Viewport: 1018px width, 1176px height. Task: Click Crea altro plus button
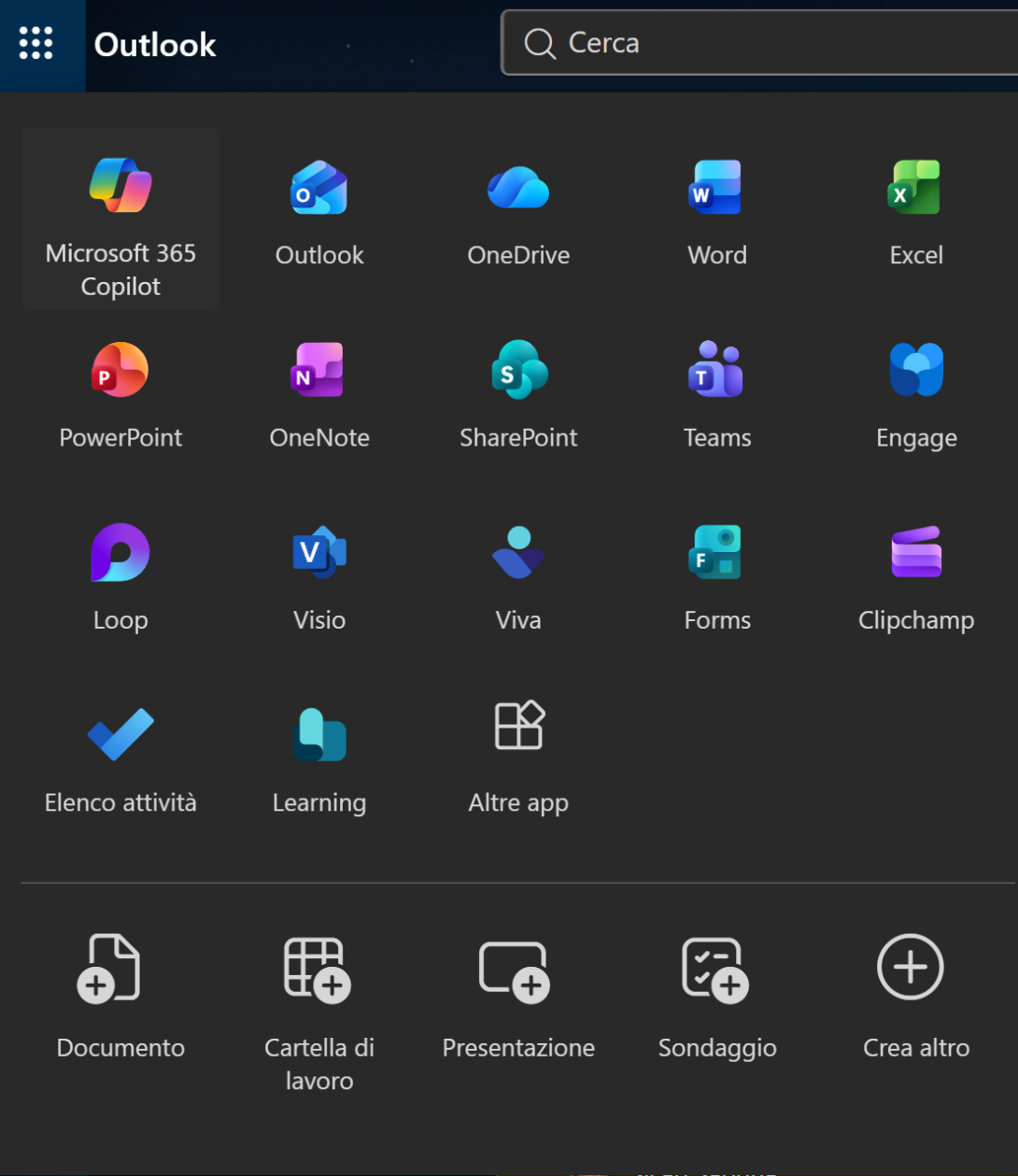(x=911, y=967)
